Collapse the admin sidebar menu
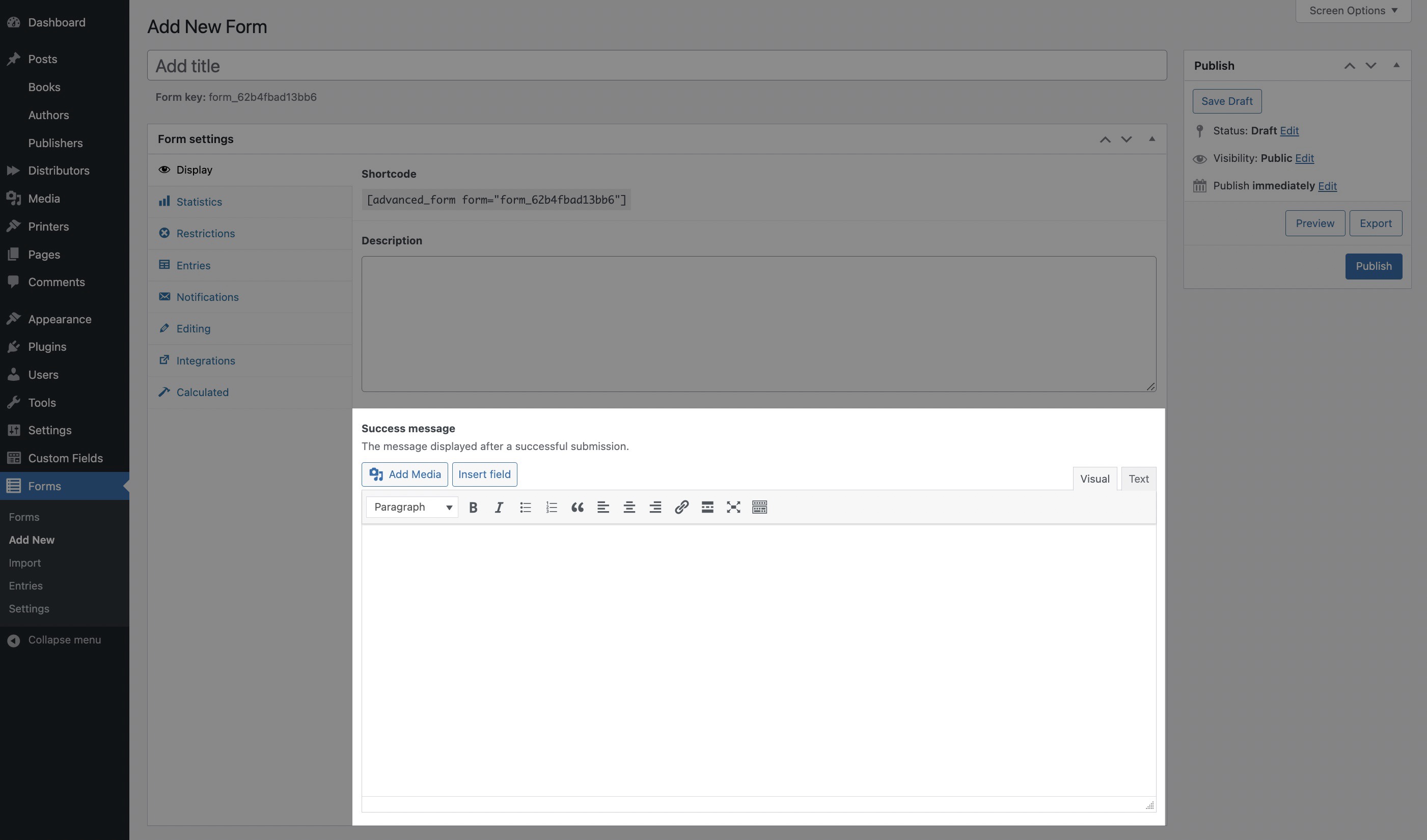1427x840 pixels. (64, 639)
